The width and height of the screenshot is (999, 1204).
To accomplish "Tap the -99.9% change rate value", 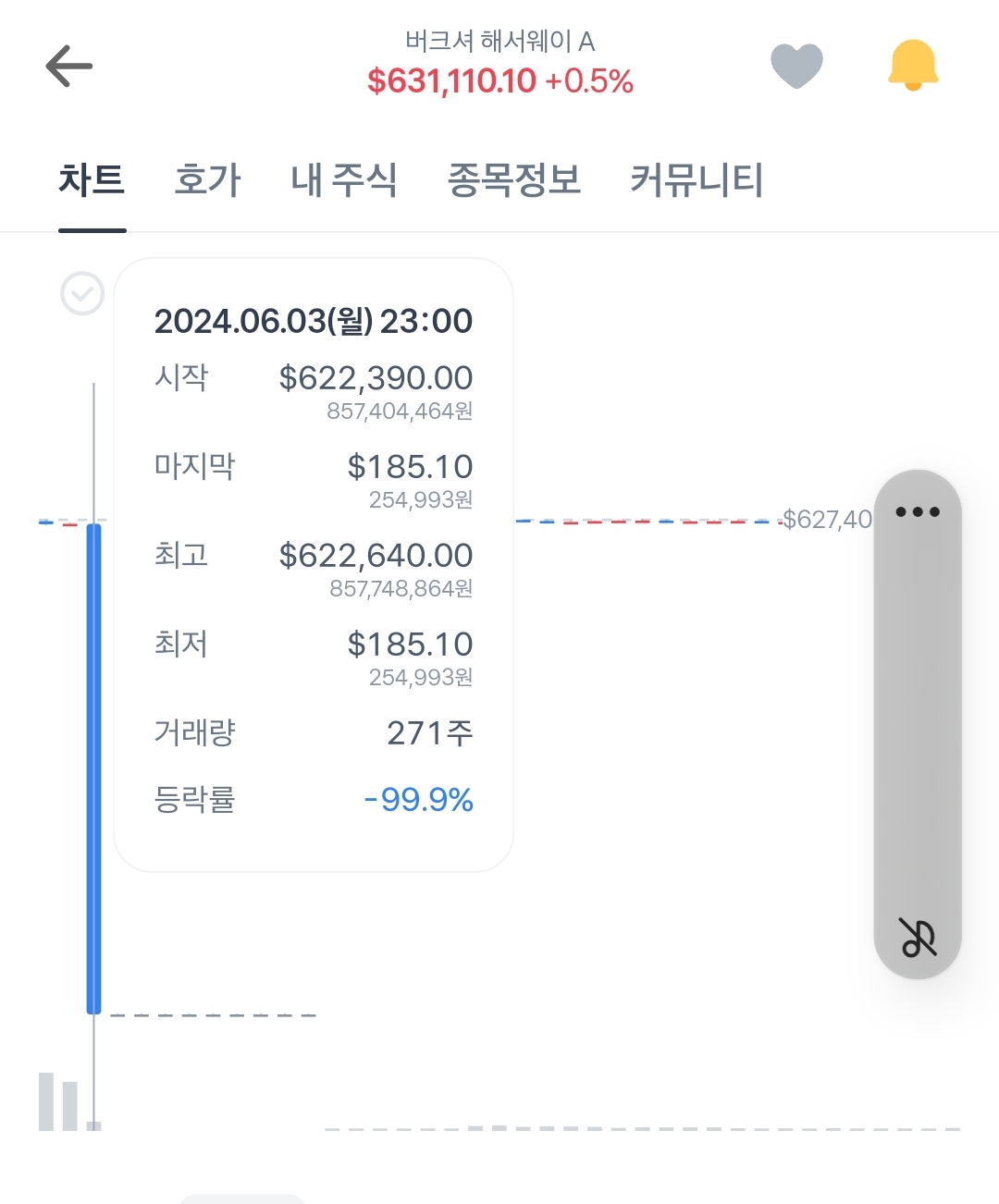I will 418,799.
